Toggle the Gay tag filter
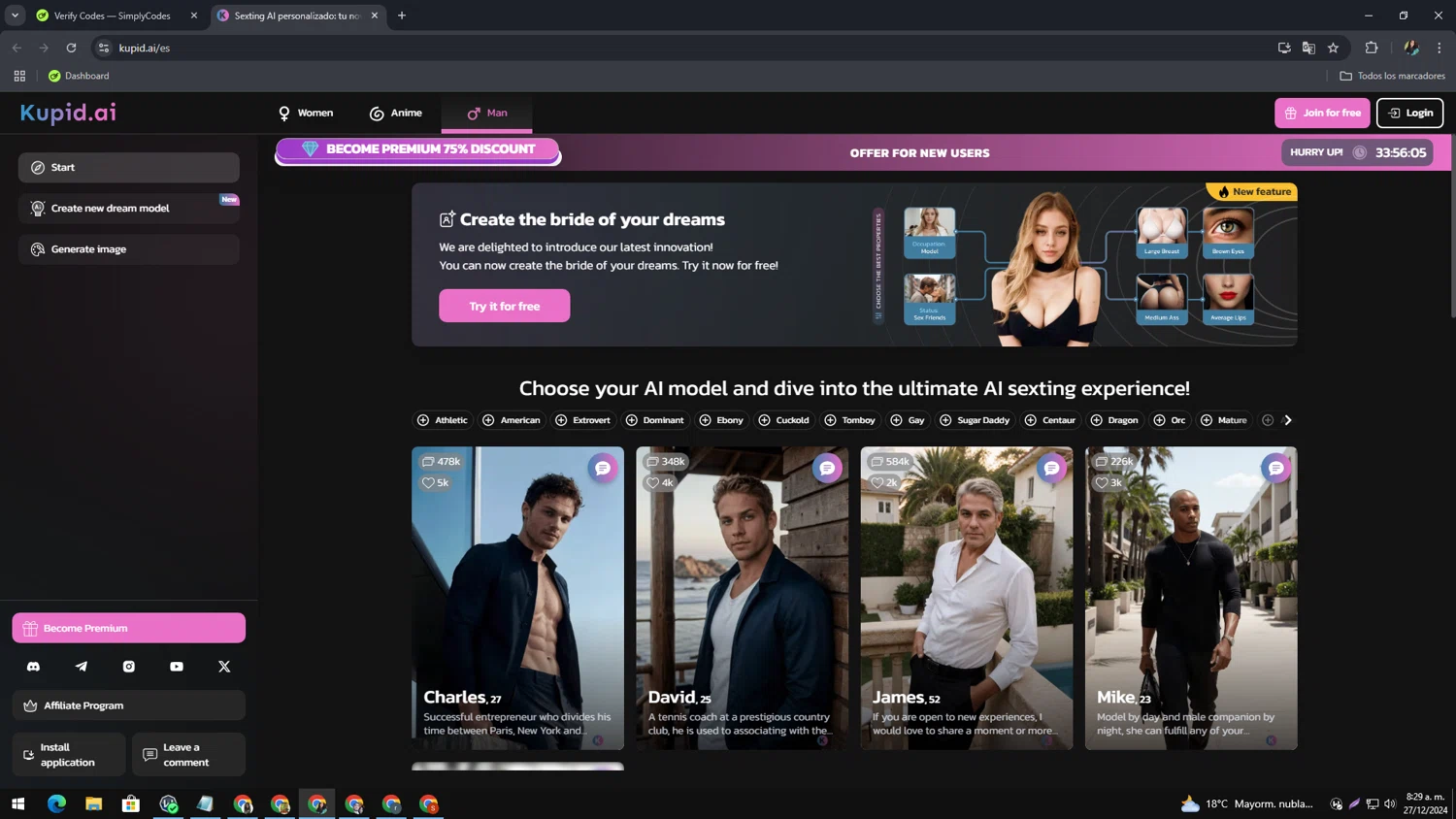Viewport: 1456px width, 819px height. pyautogui.click(x=908, y=420)
